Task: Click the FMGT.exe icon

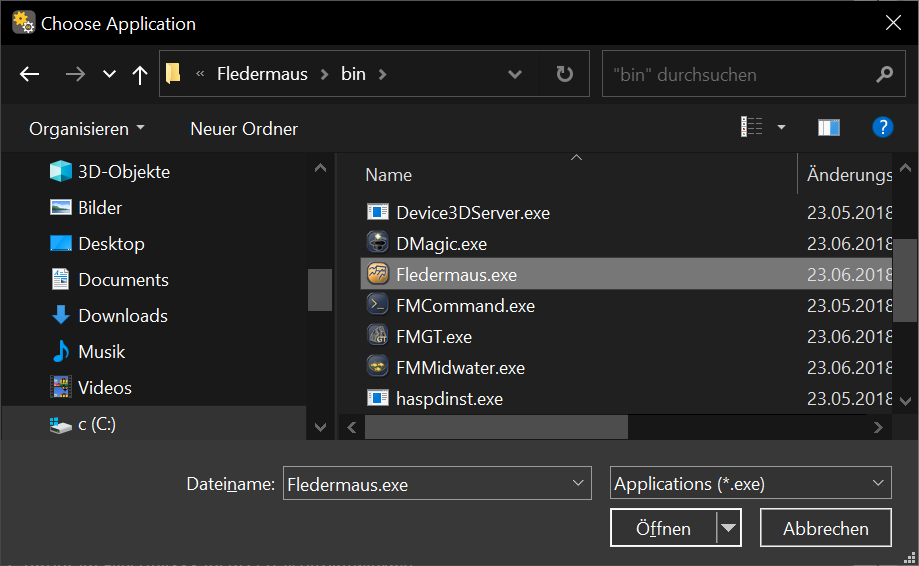Action: tap(377, 335)
